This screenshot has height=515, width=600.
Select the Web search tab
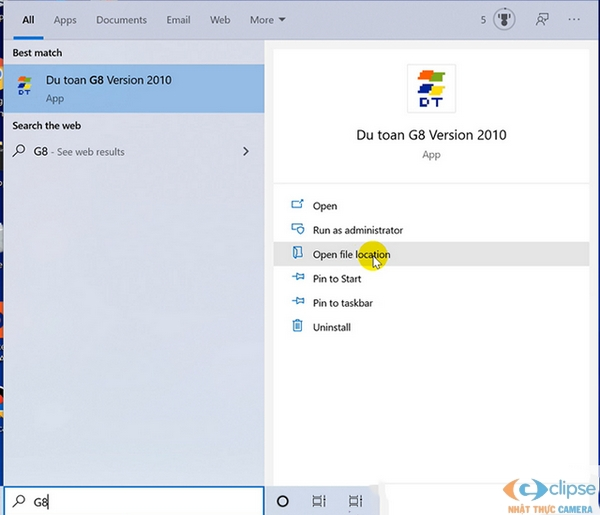click(x=220, y=20)
